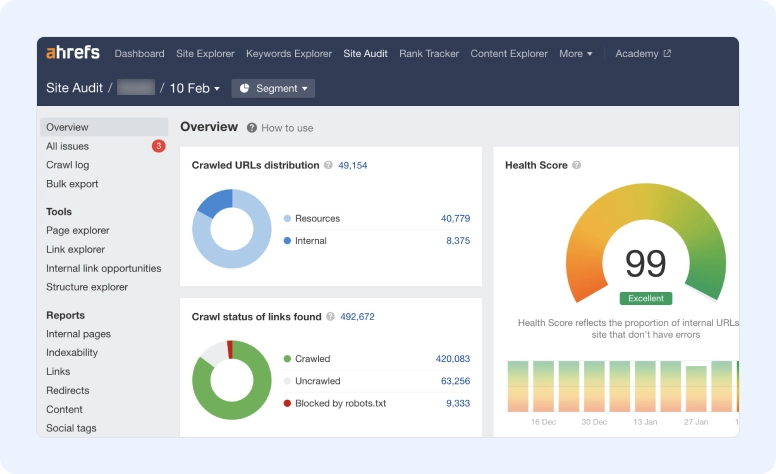Click the green Crawled legend dot
776x474 pixels.
(x=287, y=359)
